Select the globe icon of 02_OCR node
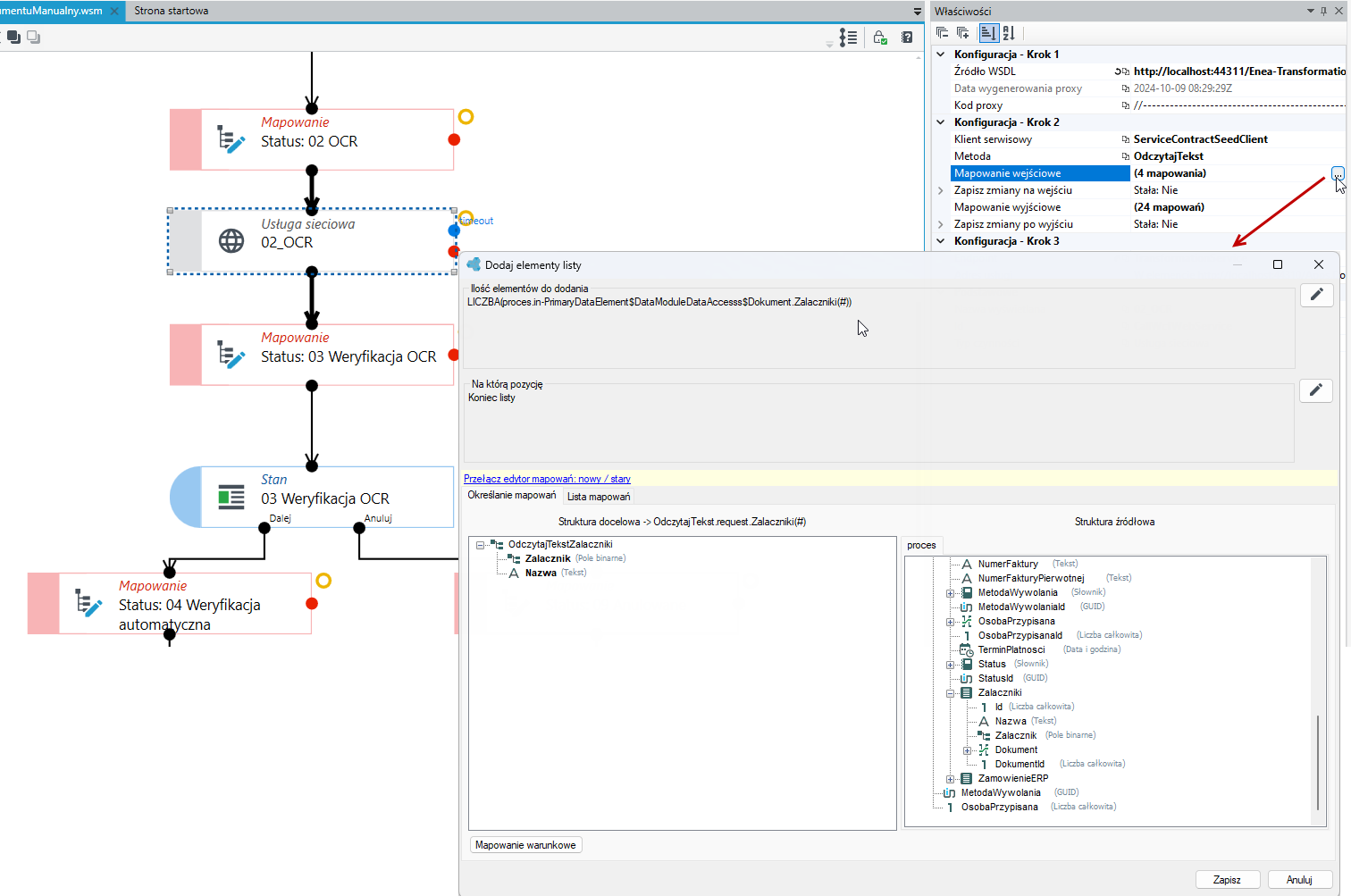The width and height of the screenshot is (1351, 896). (231, 240)
